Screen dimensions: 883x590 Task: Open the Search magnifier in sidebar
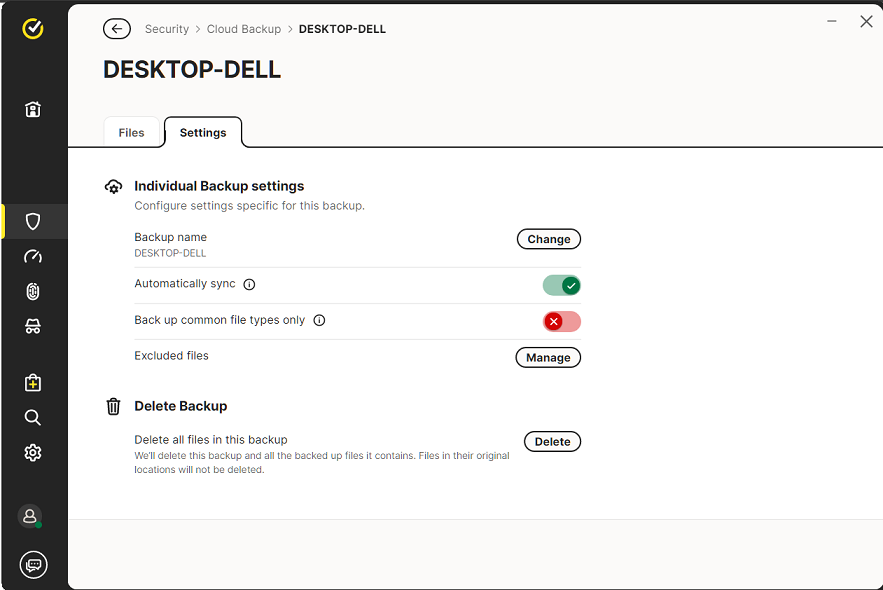pyautogui.click(x=33, y=417)
